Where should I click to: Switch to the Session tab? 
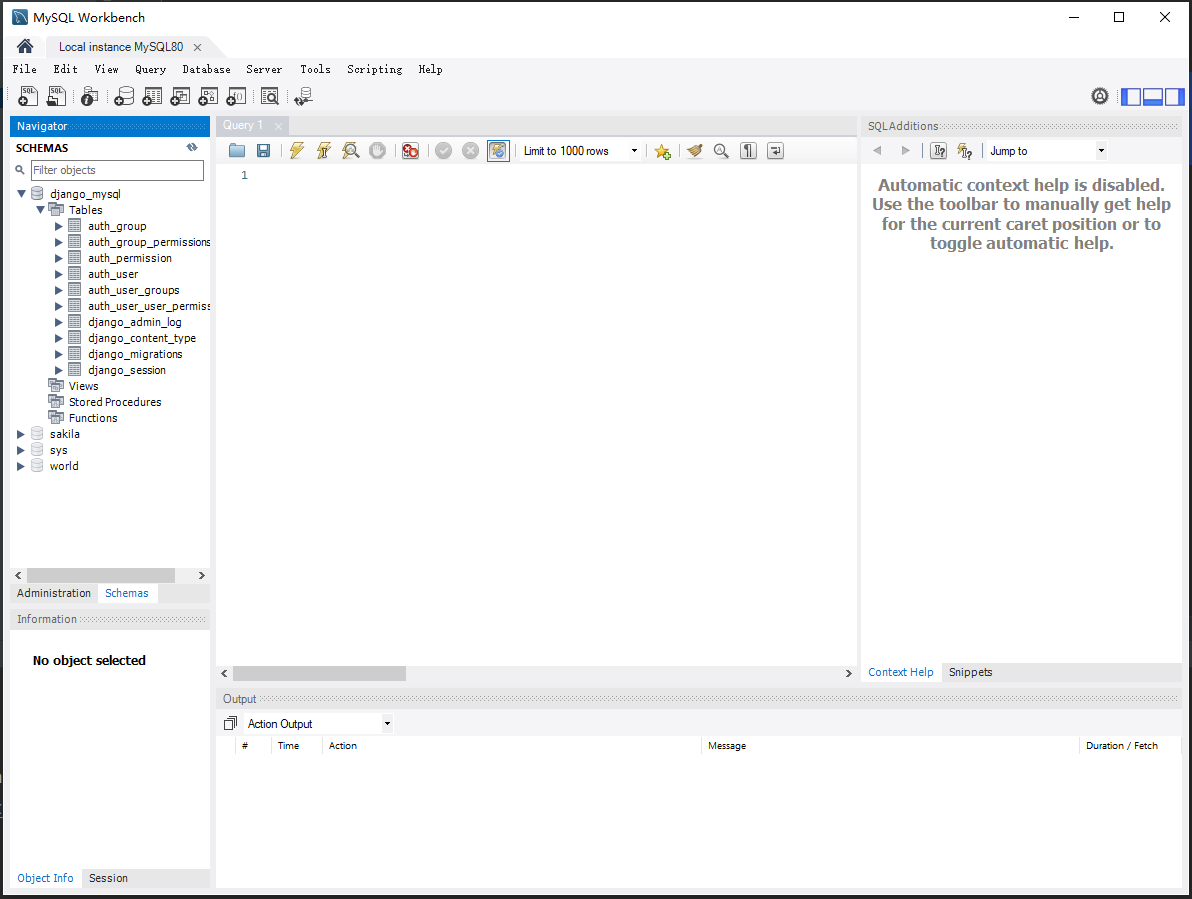tap(108, 878)
